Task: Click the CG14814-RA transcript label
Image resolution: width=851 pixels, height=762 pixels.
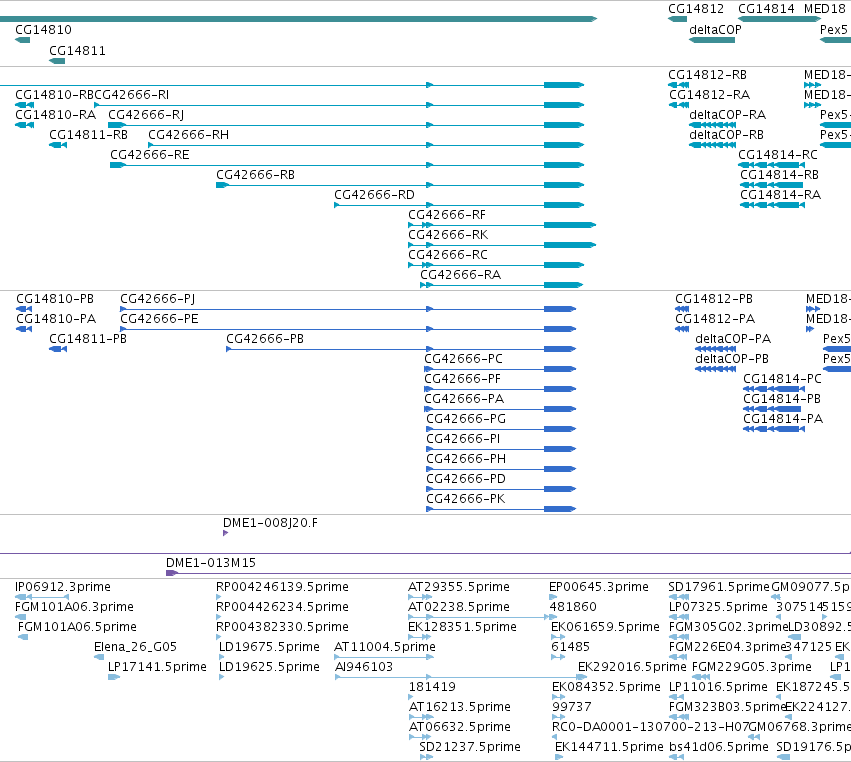Action: coord(780,195)
